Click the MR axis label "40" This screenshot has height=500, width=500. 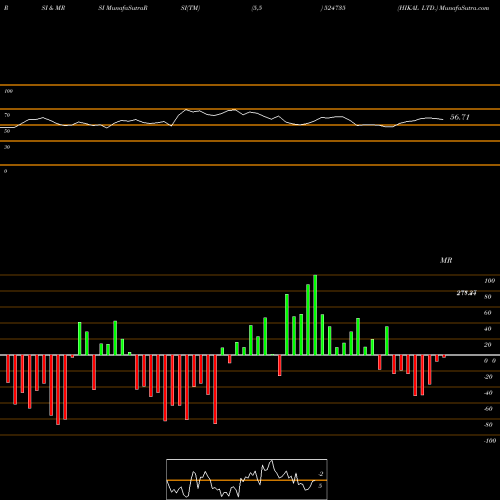click(x=488, y=329)
